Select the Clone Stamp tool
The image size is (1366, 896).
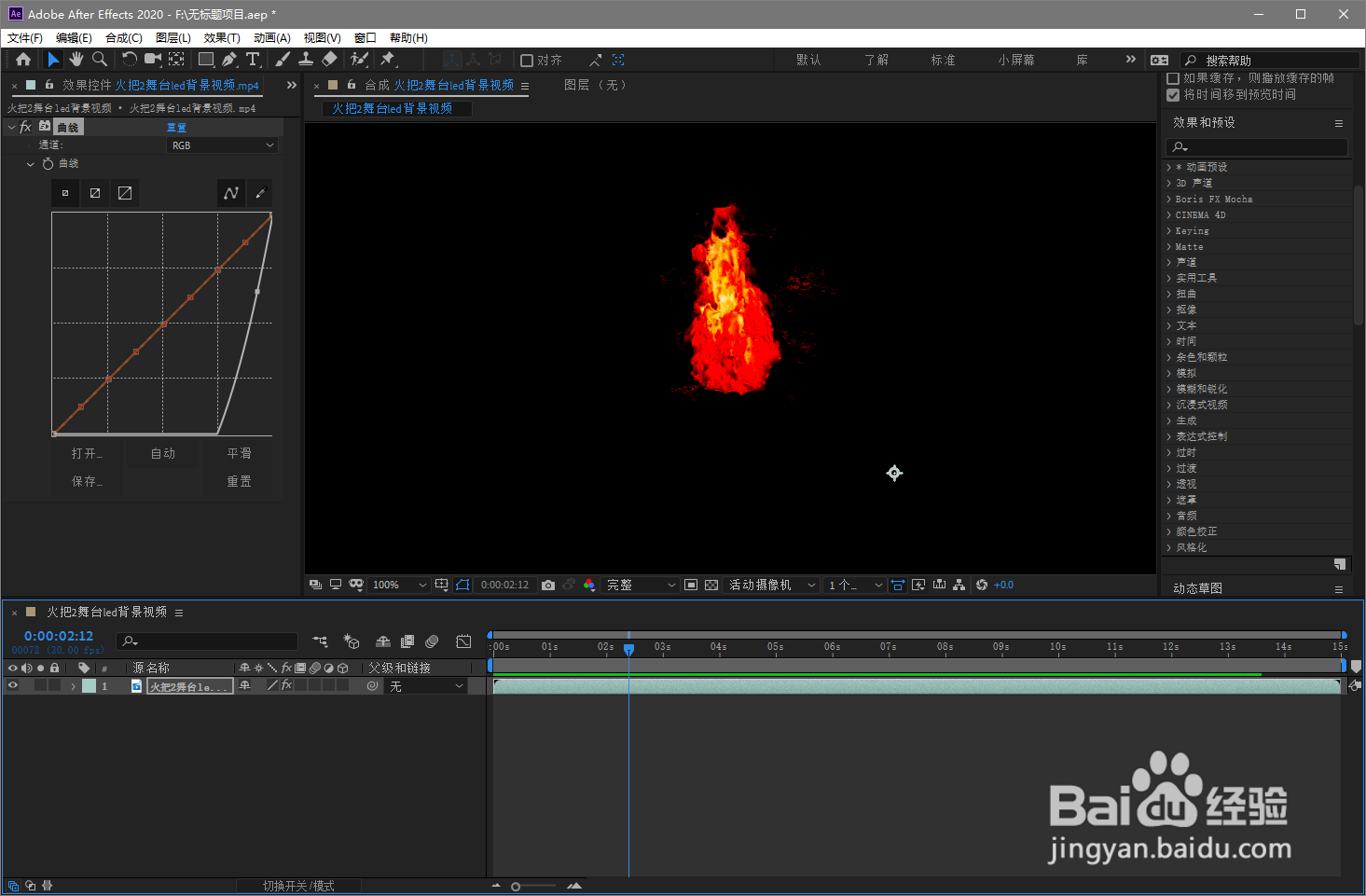click(x=306, y=60)
